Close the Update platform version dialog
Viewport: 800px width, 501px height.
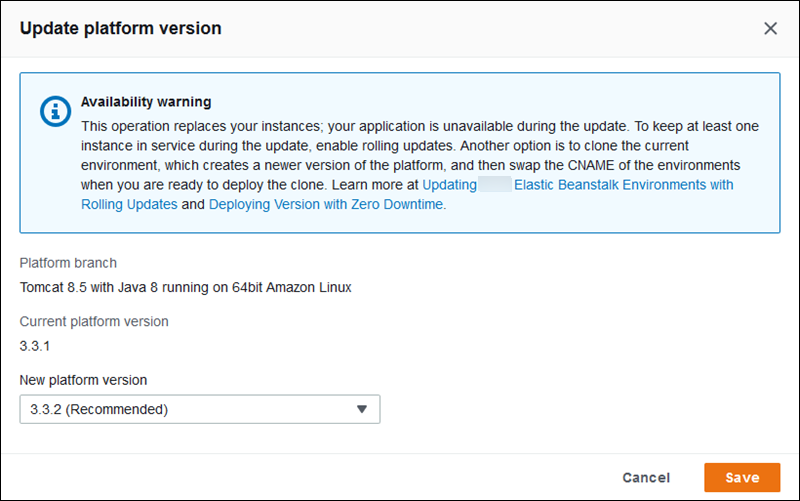(x=770, y=28)
